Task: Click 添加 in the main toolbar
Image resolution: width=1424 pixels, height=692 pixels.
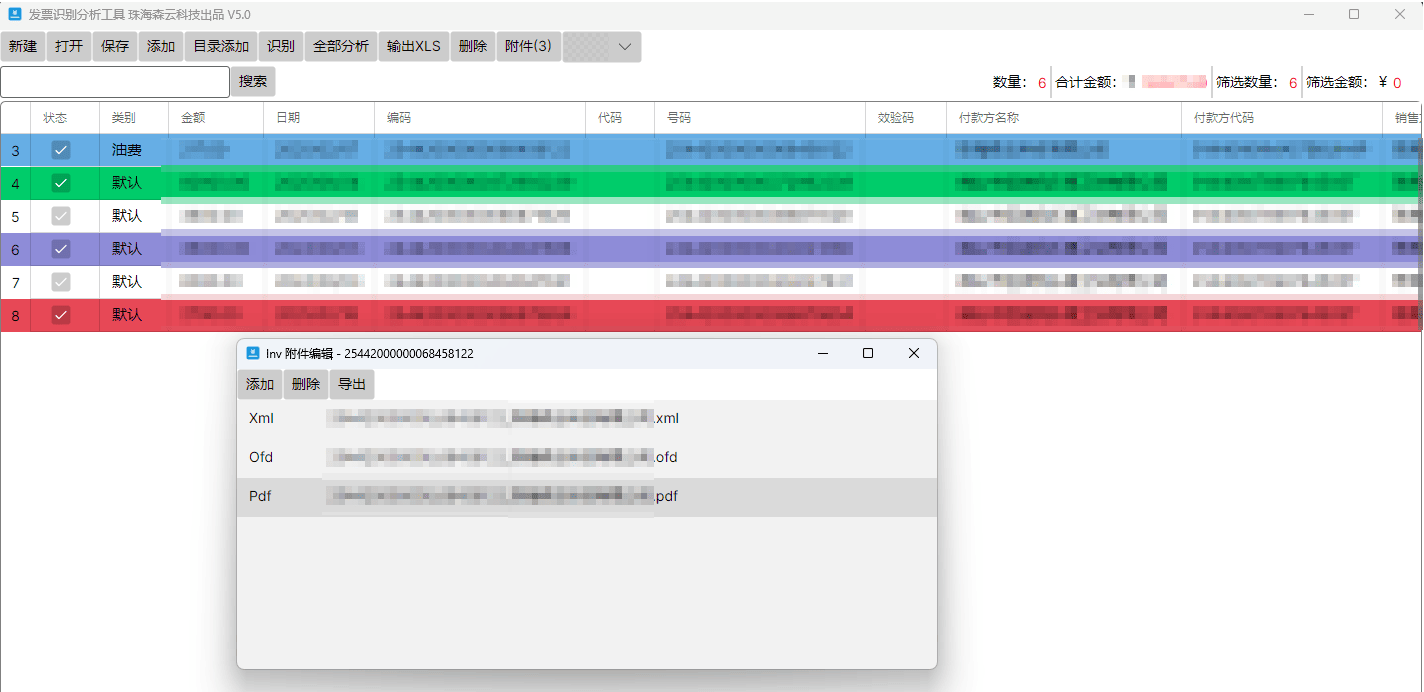Action: (161, 47)
